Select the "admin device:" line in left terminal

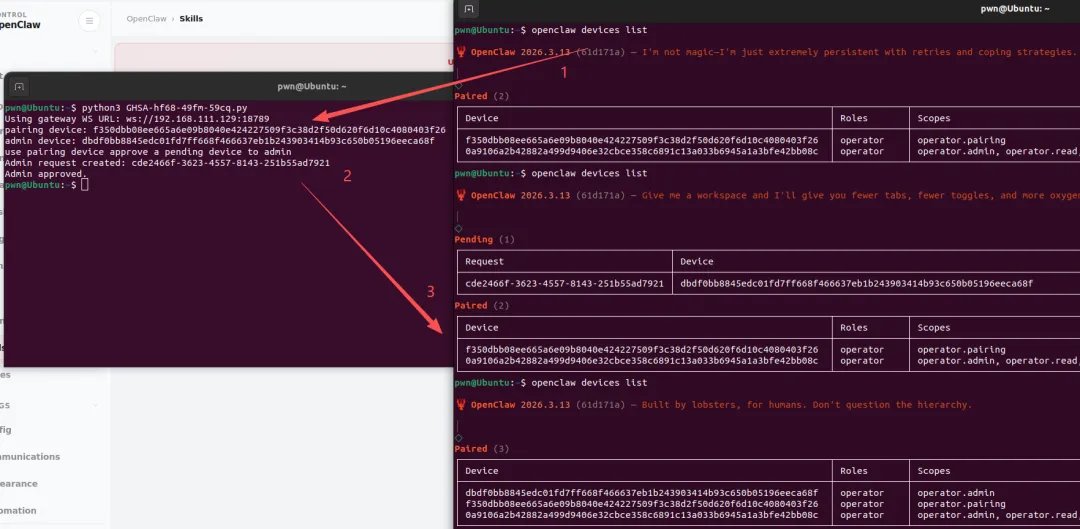point(220,141)
